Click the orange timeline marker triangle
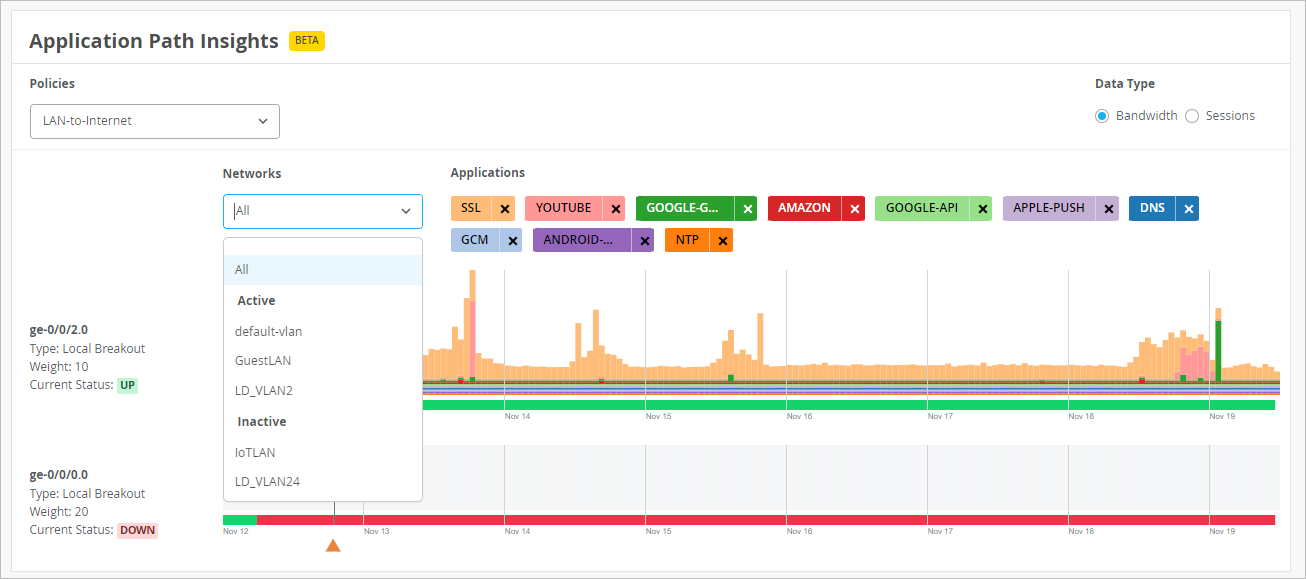 pos(333,545)
